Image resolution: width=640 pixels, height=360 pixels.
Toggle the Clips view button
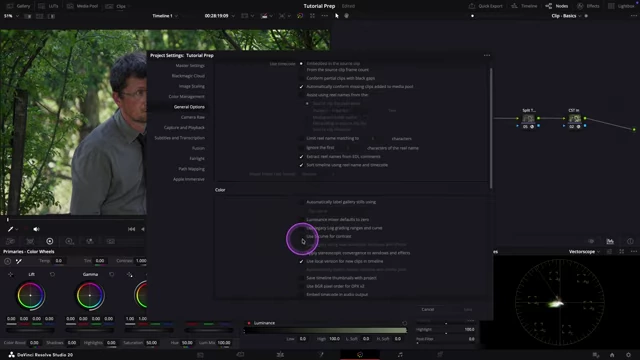(116, 6)
